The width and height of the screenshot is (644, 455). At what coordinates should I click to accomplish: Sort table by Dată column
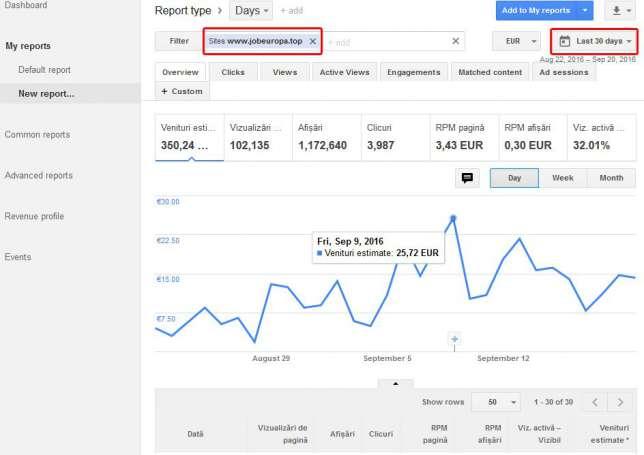[195, 434]
